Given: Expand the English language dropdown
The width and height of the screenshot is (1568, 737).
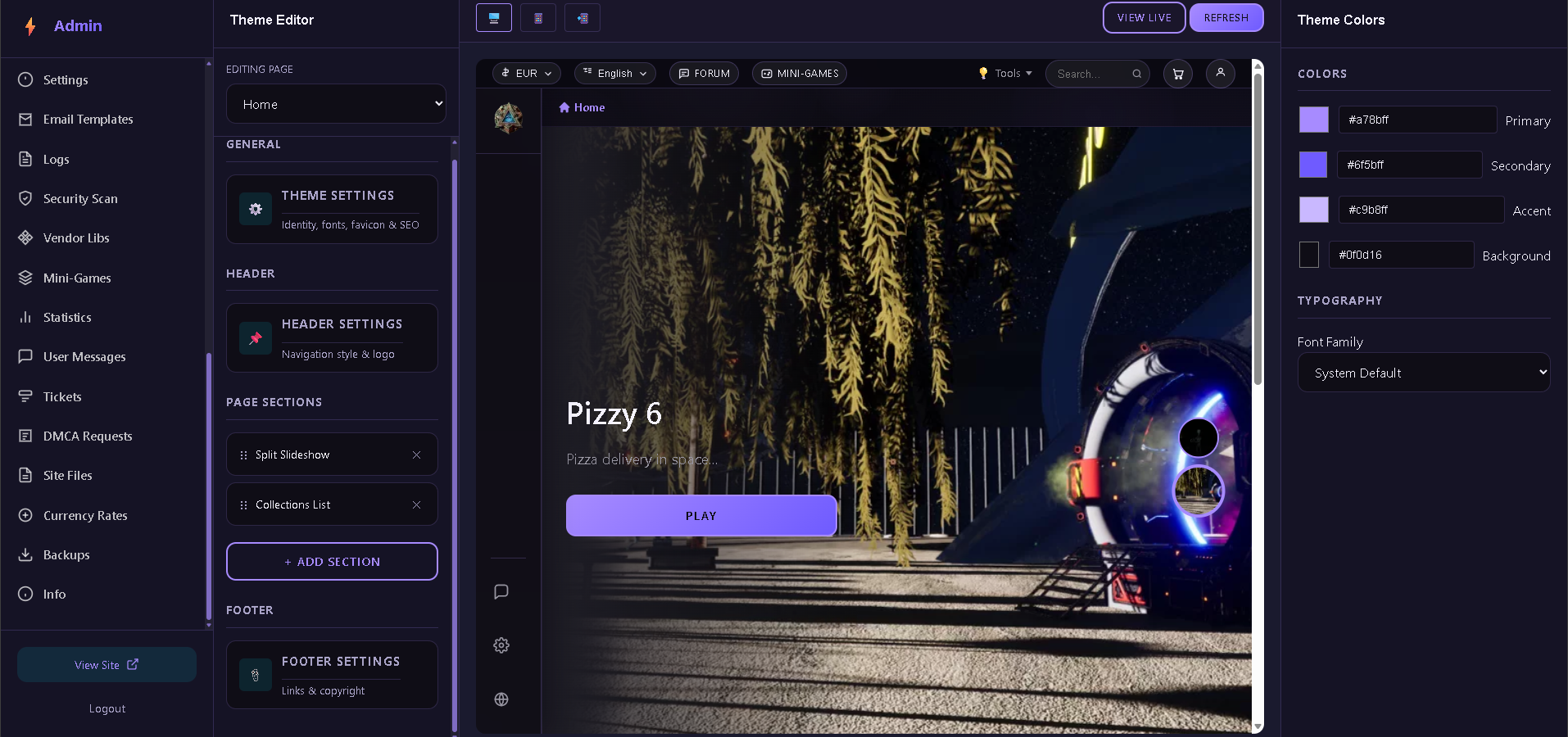Looking at the screenshot, I should pos(615,73).
